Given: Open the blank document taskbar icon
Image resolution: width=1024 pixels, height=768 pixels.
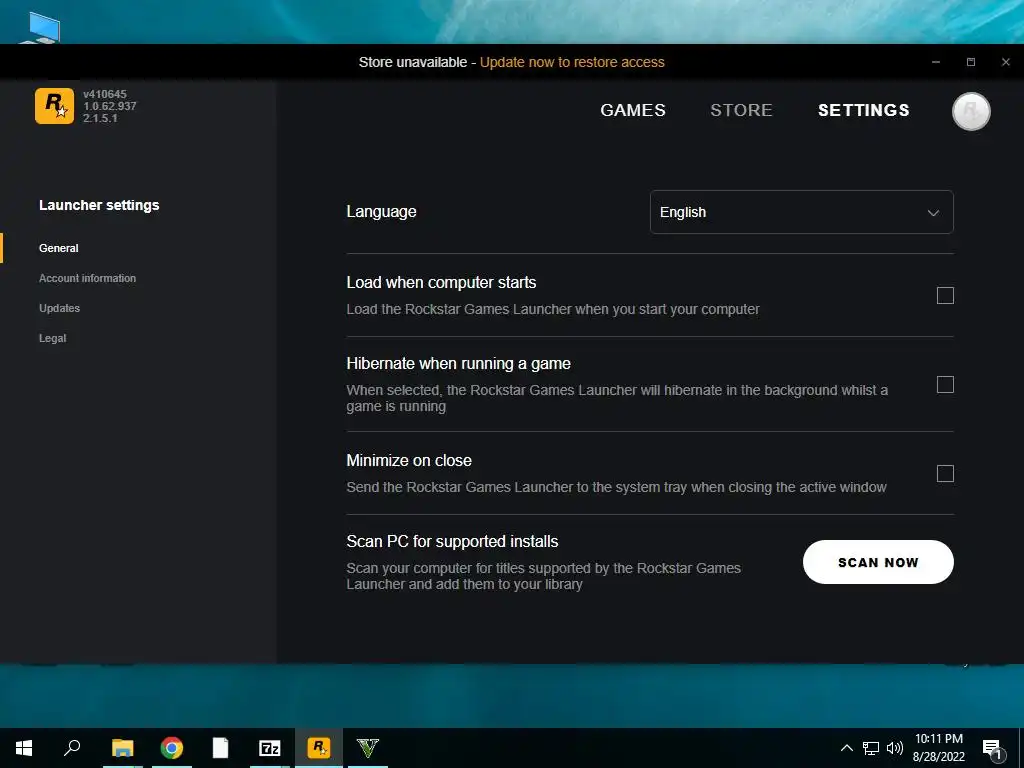Looking at the screenshot, I should (221, 748).
